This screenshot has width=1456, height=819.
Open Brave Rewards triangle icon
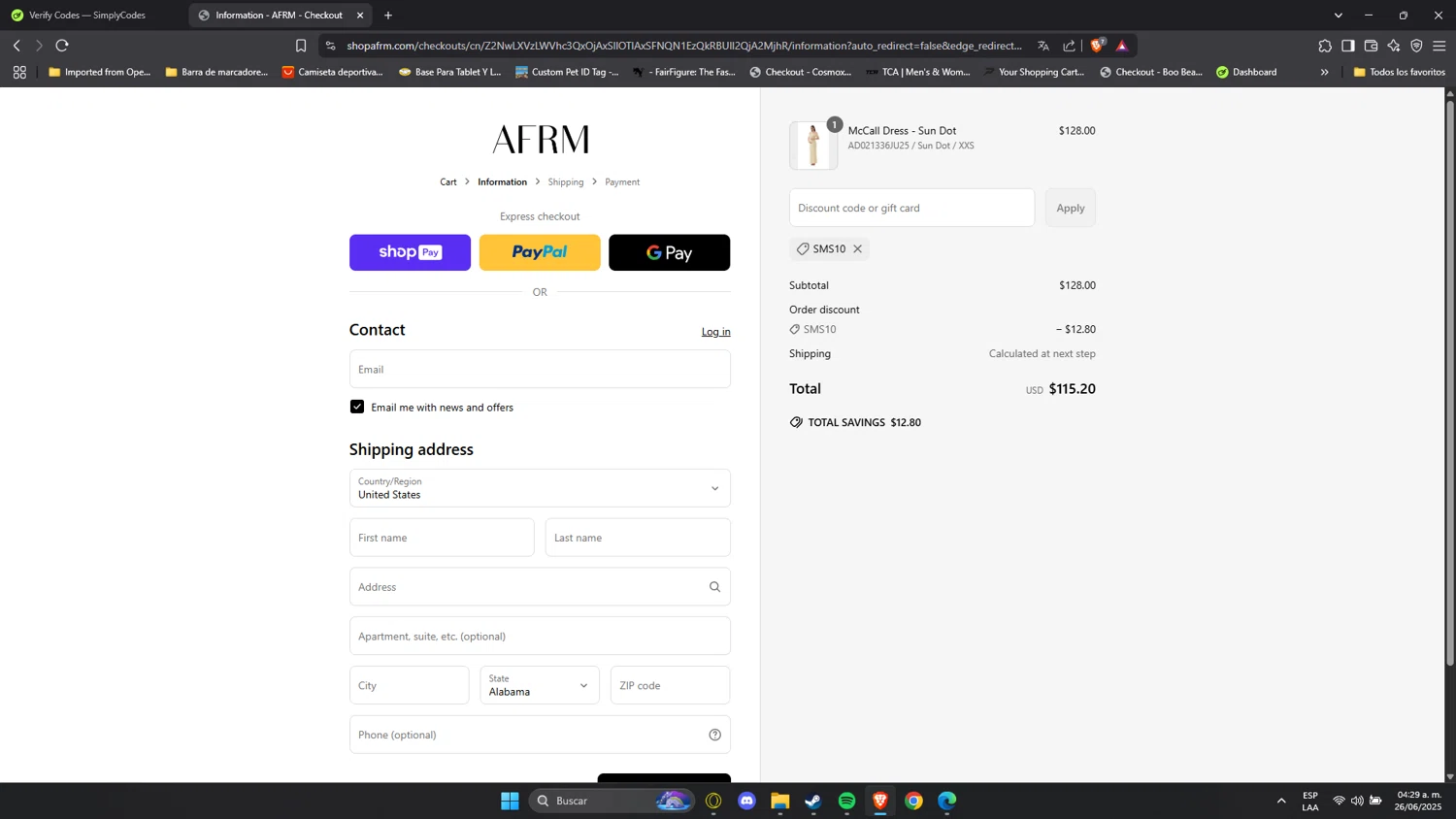(x=1122, y=46)
